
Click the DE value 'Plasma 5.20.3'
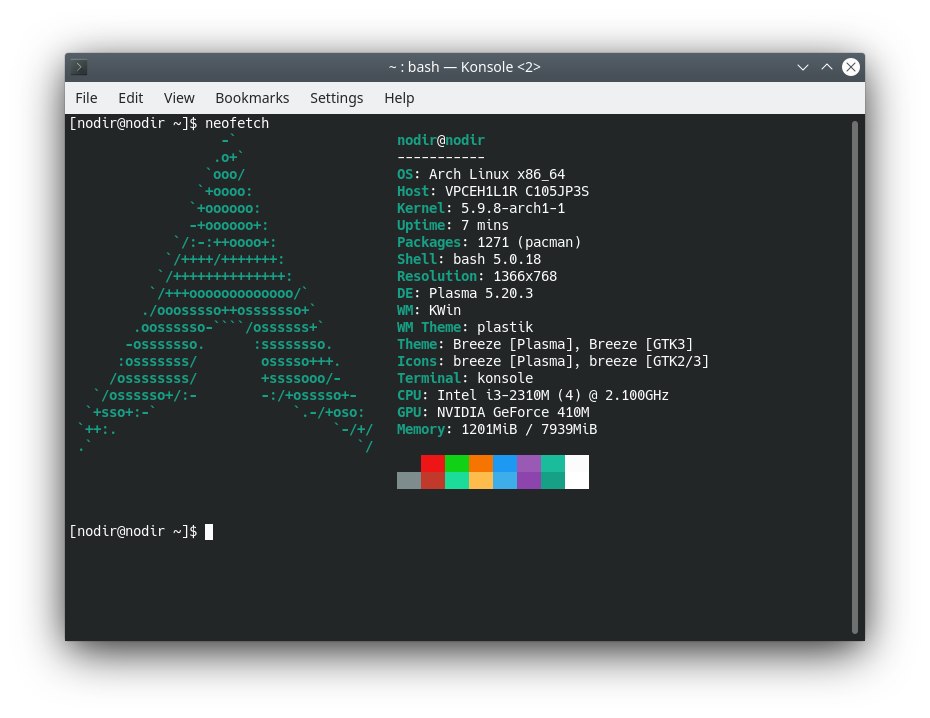tap(480, 293)
